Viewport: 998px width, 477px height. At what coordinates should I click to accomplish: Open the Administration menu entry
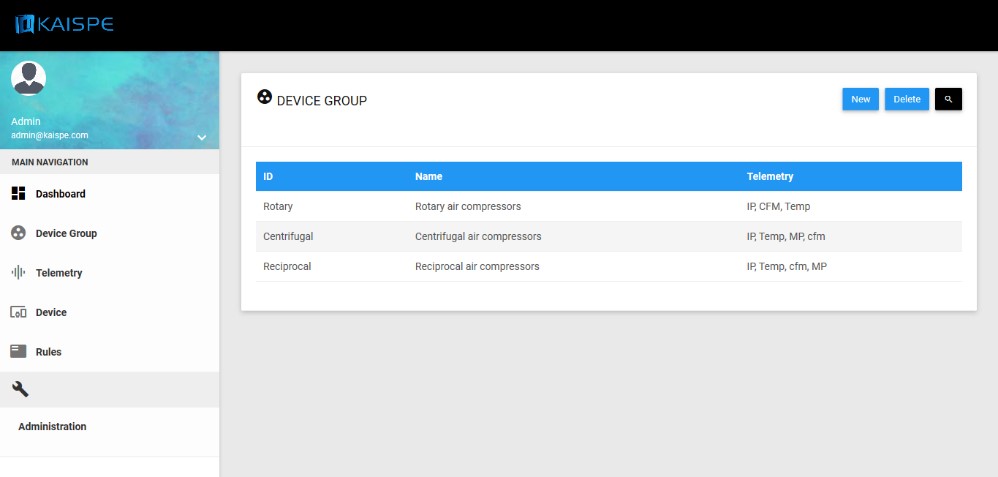52,426
